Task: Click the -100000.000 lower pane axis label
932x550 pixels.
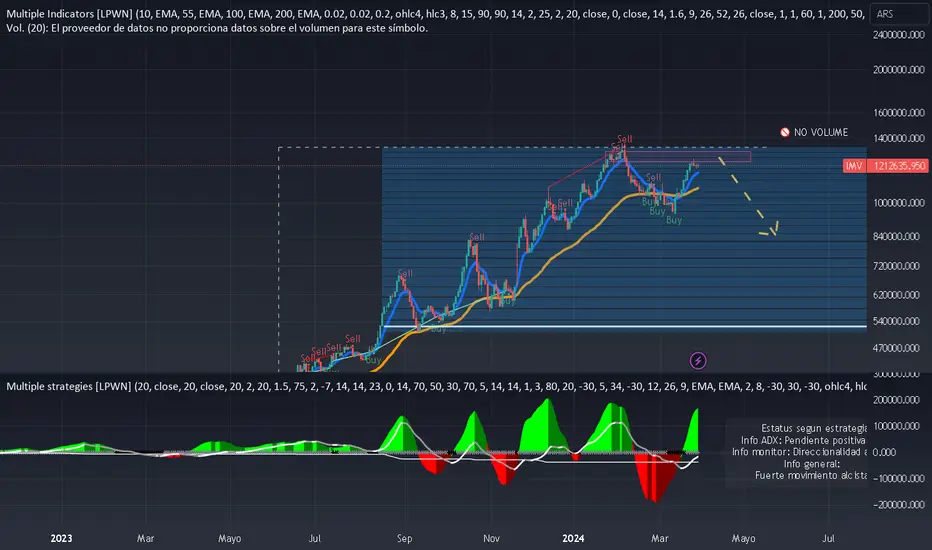Action: (899, 479)
